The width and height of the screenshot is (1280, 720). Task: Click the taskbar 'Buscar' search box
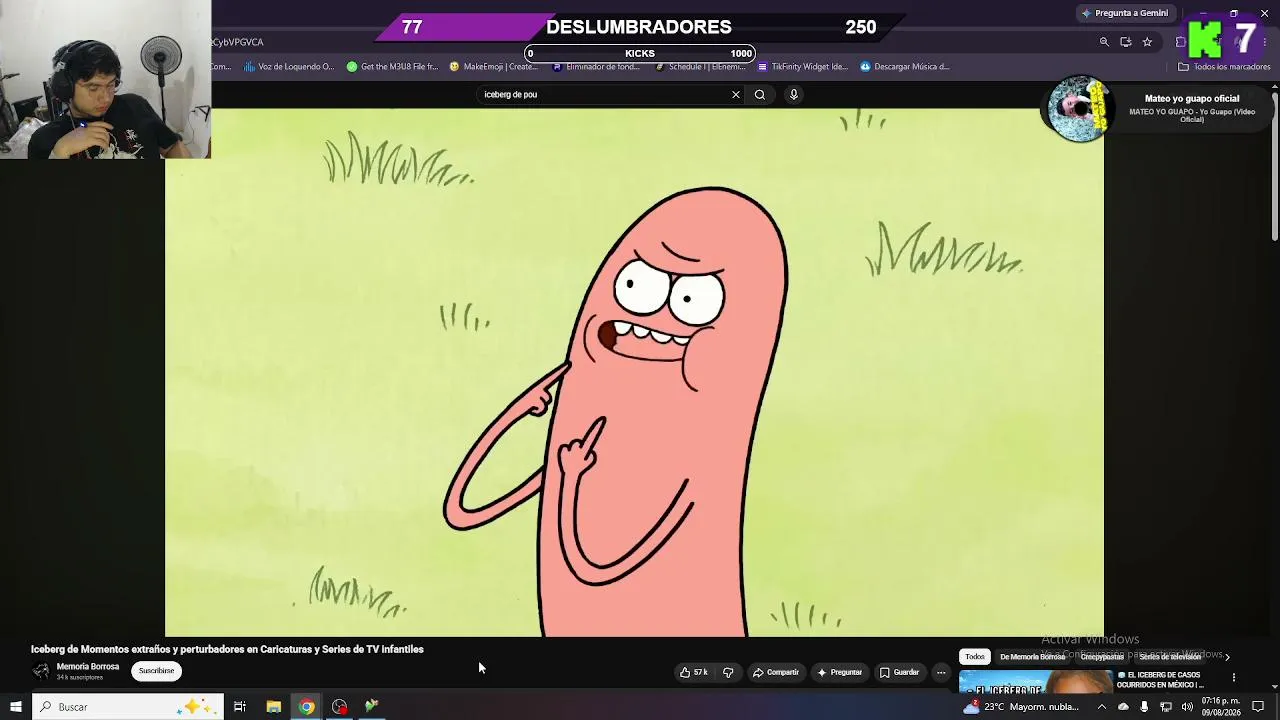click(127, 707)
